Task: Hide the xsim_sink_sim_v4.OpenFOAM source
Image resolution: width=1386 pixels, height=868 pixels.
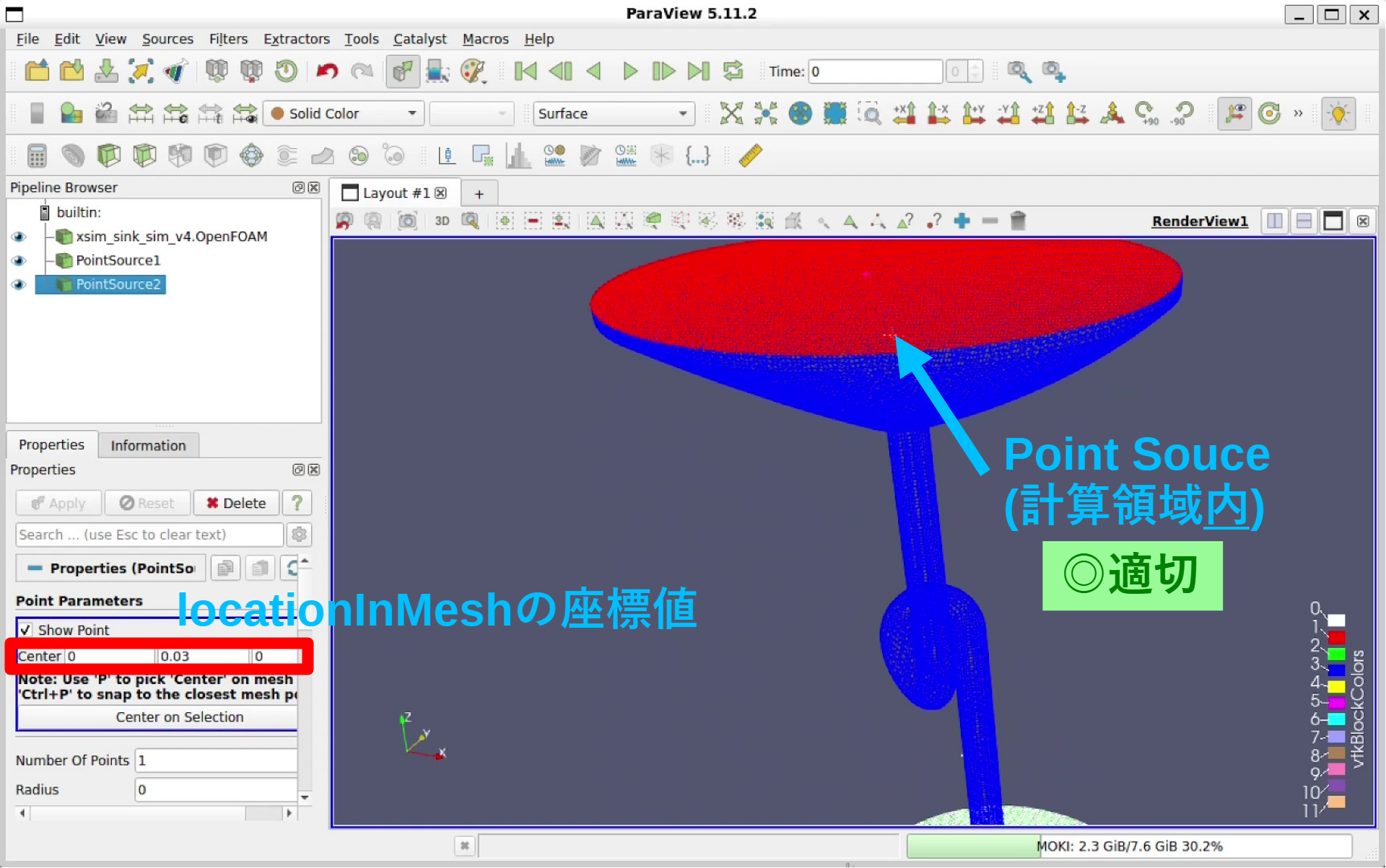Action: (x=19, y=237)
